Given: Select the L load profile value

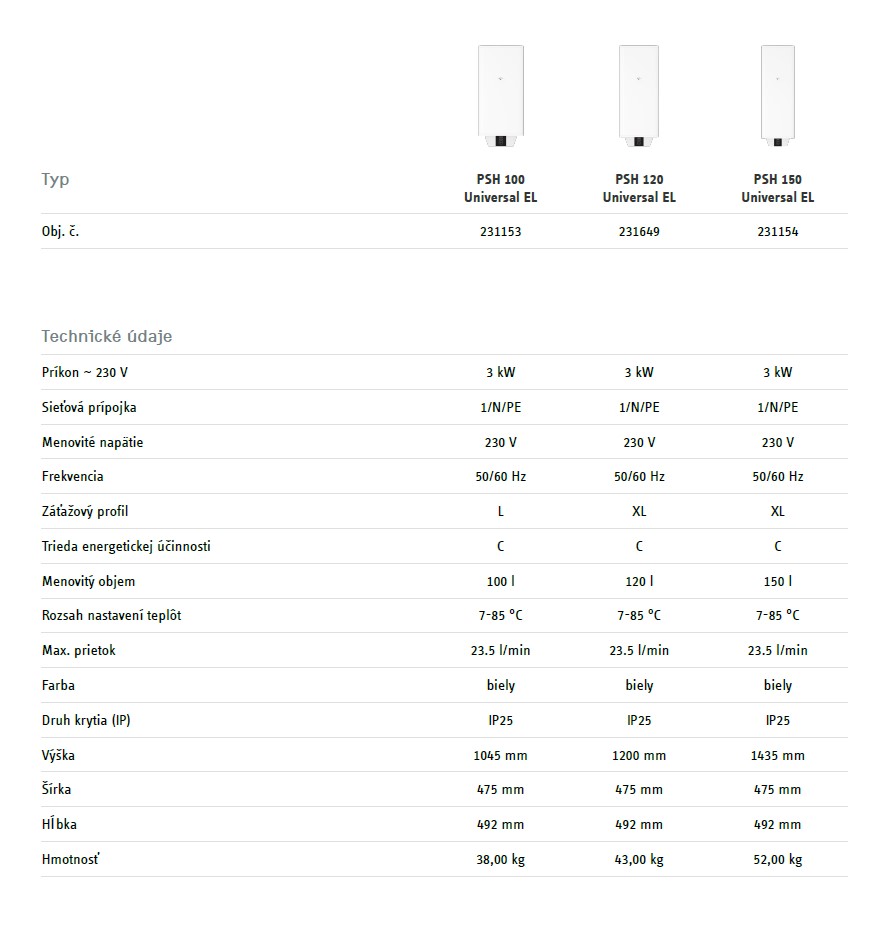Looking at the screenshot, I should [x=500, y=511].
